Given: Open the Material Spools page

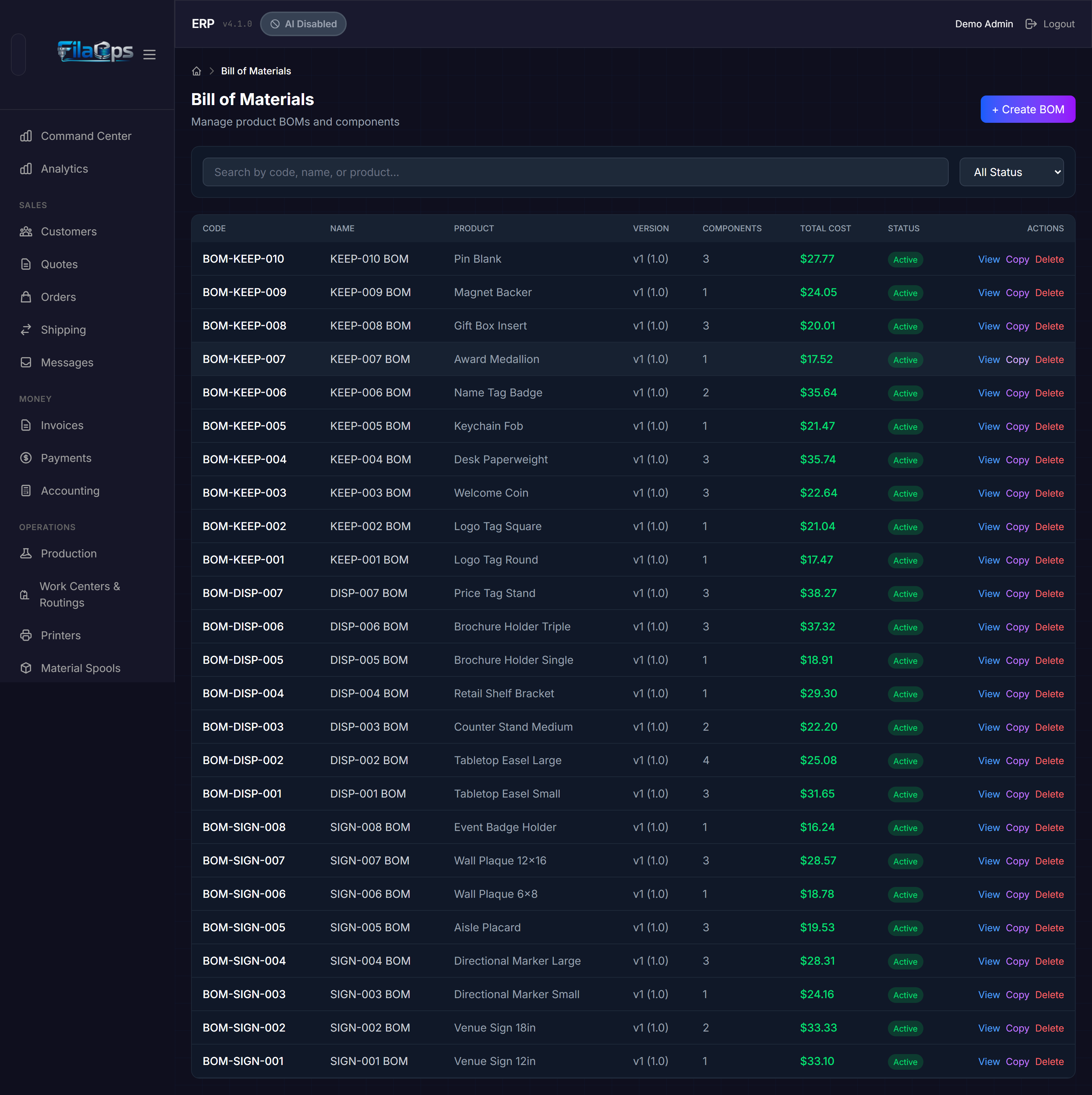Looking at the screenshot, I should tap(81, 668).
